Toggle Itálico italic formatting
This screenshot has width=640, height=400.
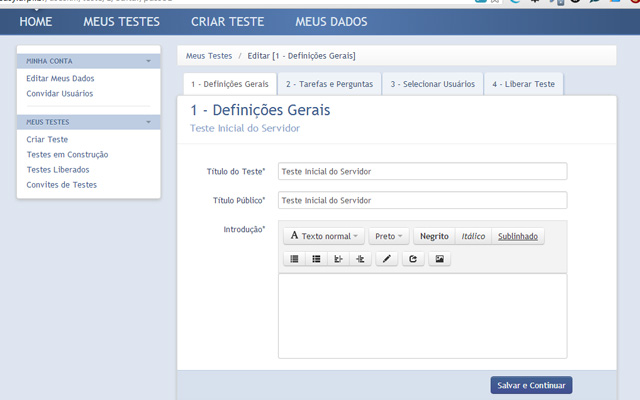473,236
